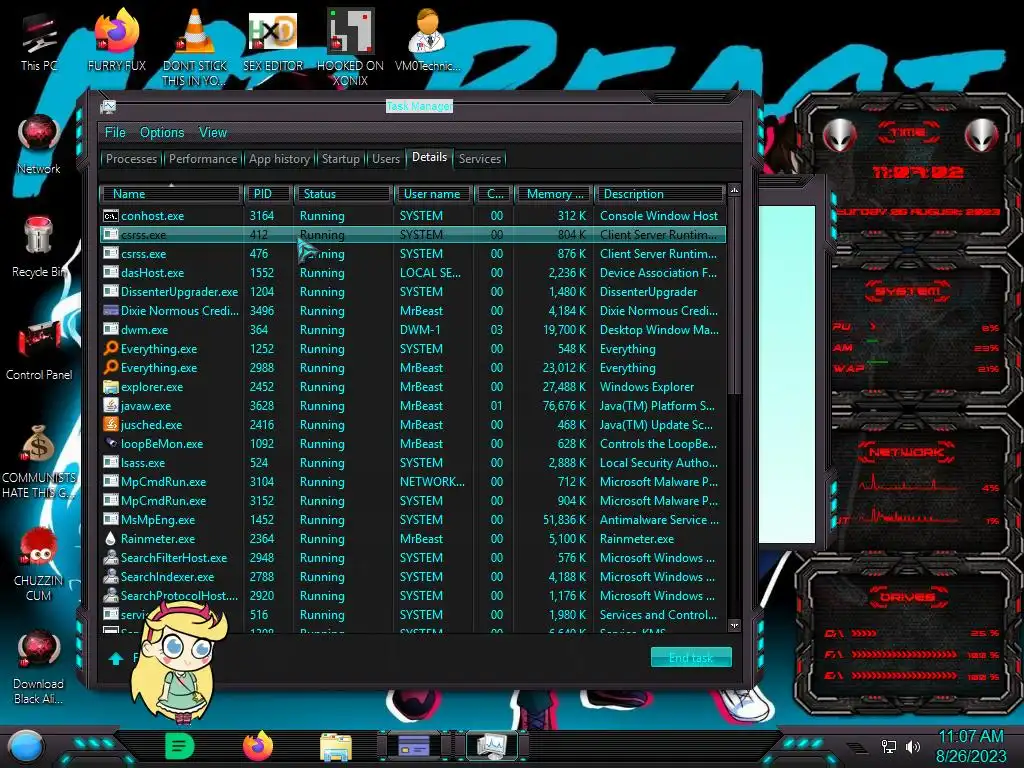Open the This PC desktop icon

(x=39, y=40)
